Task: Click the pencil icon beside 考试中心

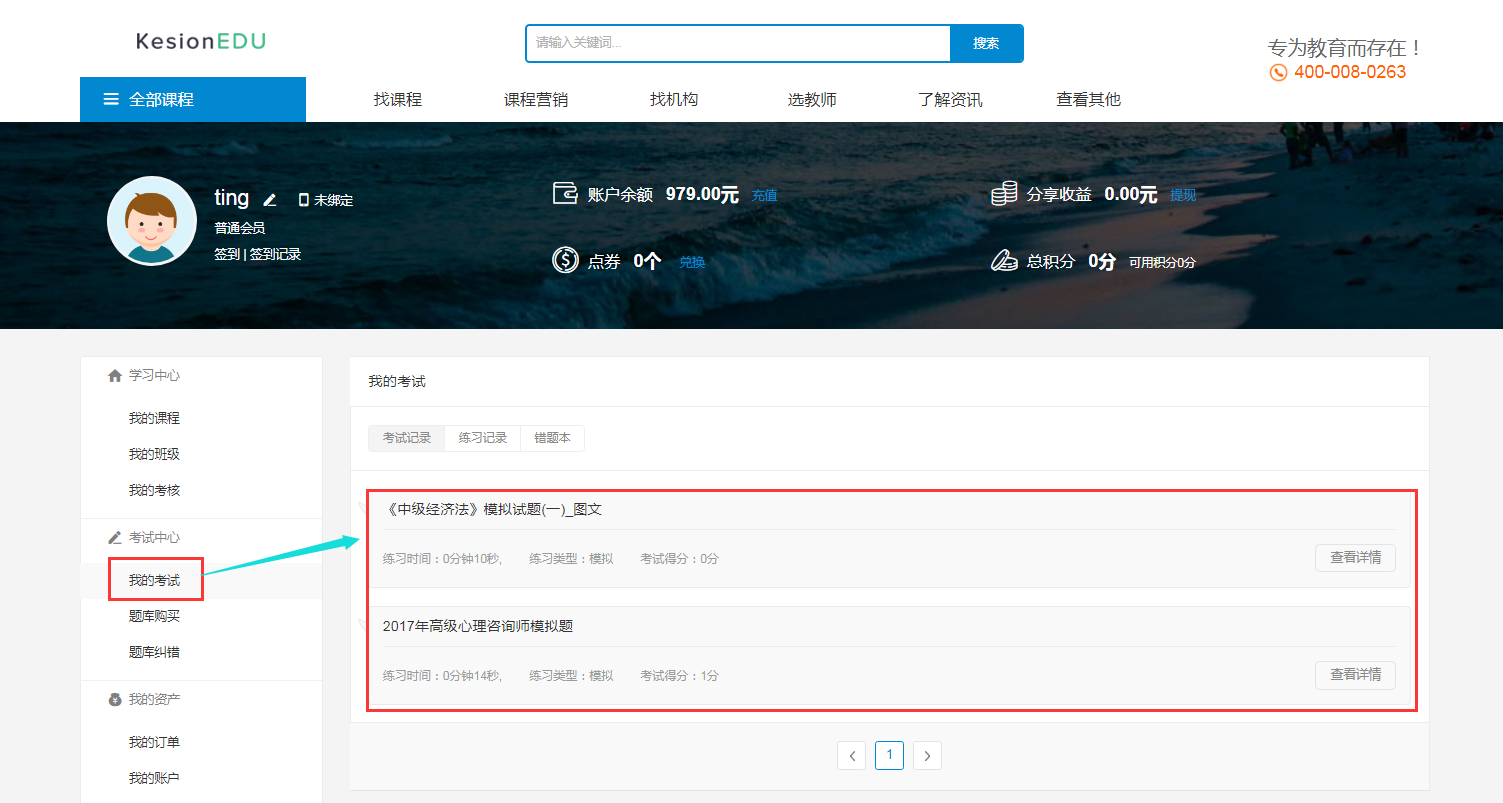Action: 114,538
